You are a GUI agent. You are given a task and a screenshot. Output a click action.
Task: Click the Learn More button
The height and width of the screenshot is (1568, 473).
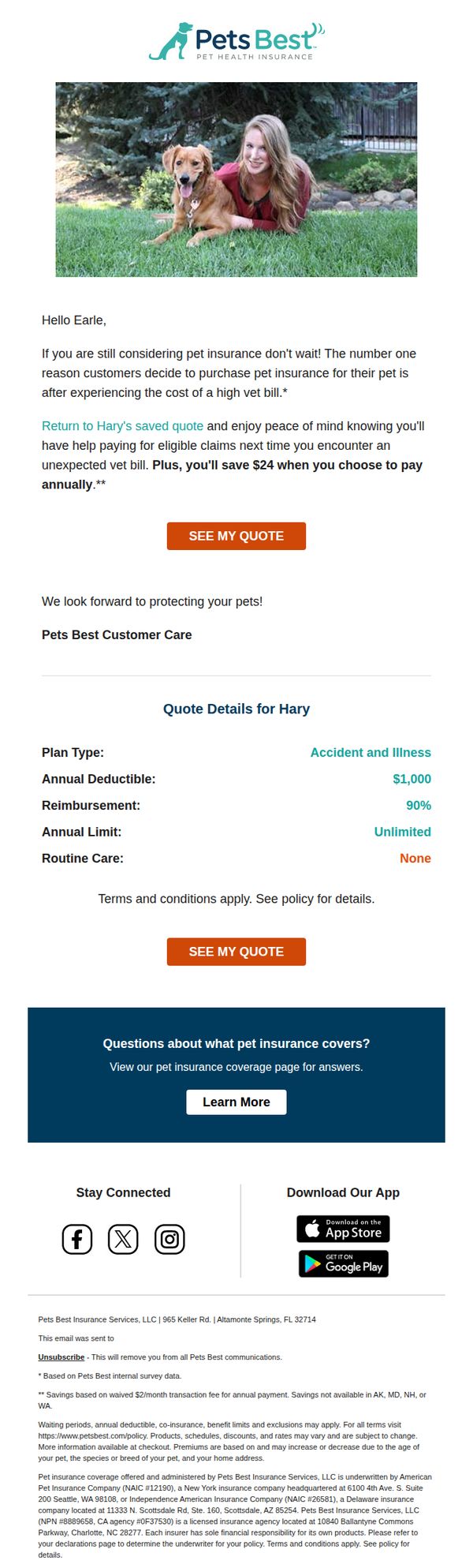(236, 1102)
